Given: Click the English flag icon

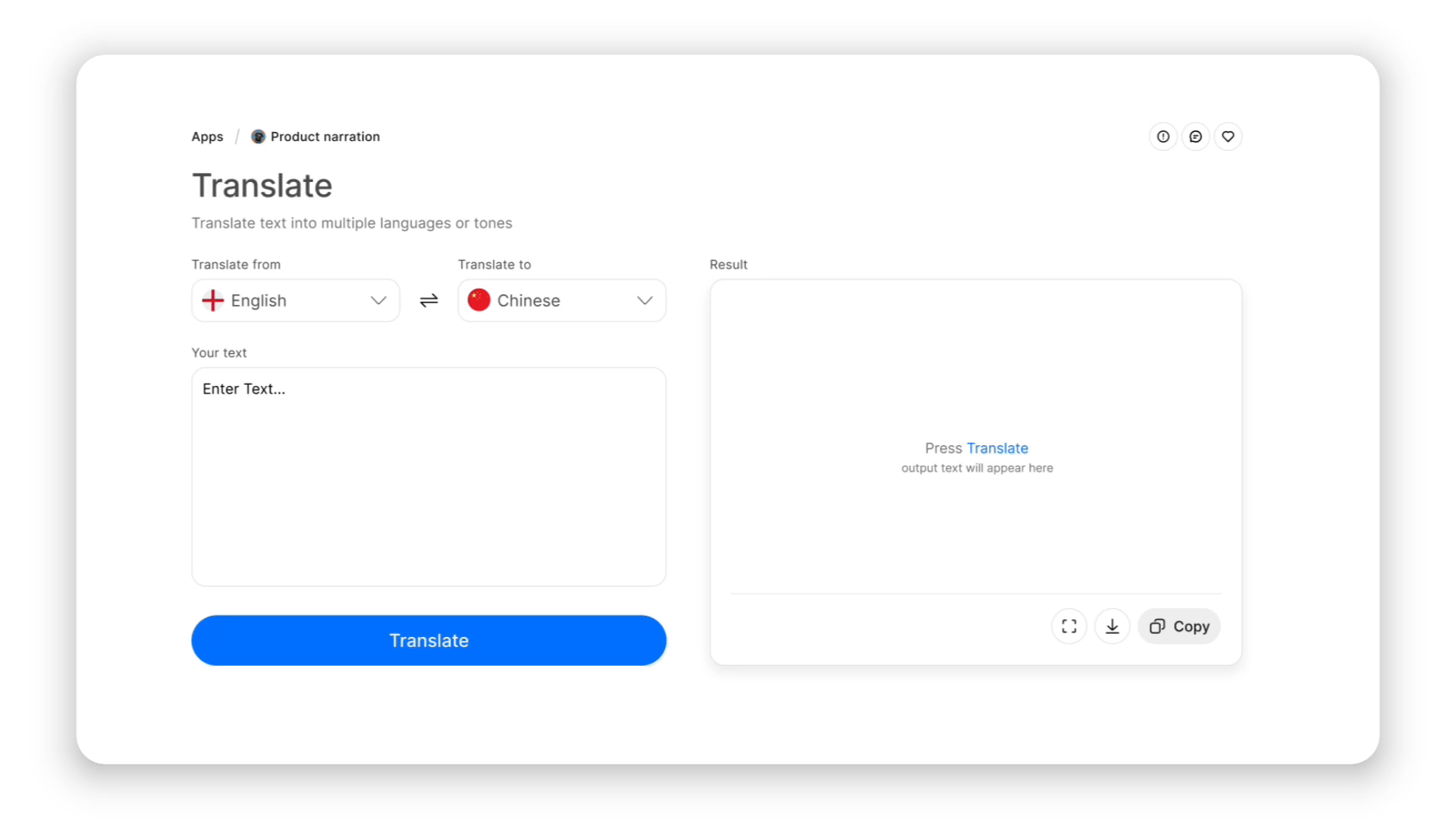Looking at the screenshot, I should (x=212, y=300).
